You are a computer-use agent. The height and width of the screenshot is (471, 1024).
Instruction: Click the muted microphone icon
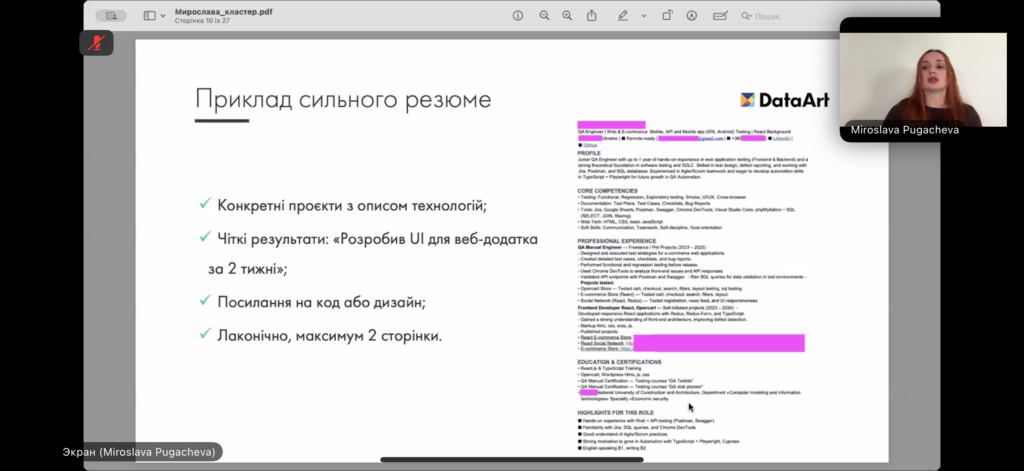click(97, 43)
